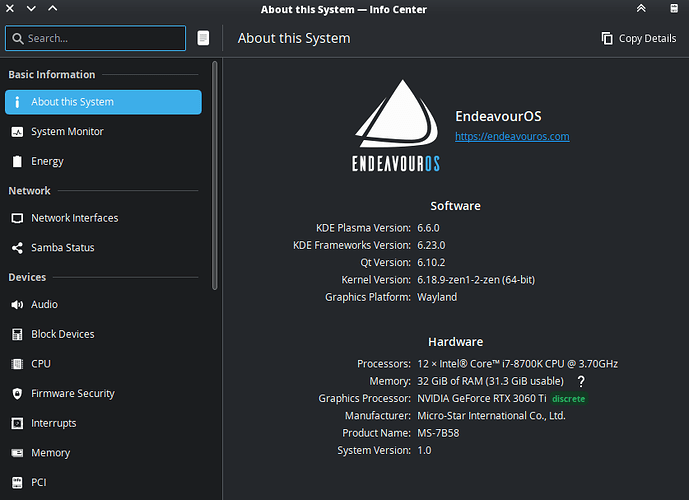Open the System Monitor entry
The height and width of the screenshot is (500, 689).
pos(103,132)
